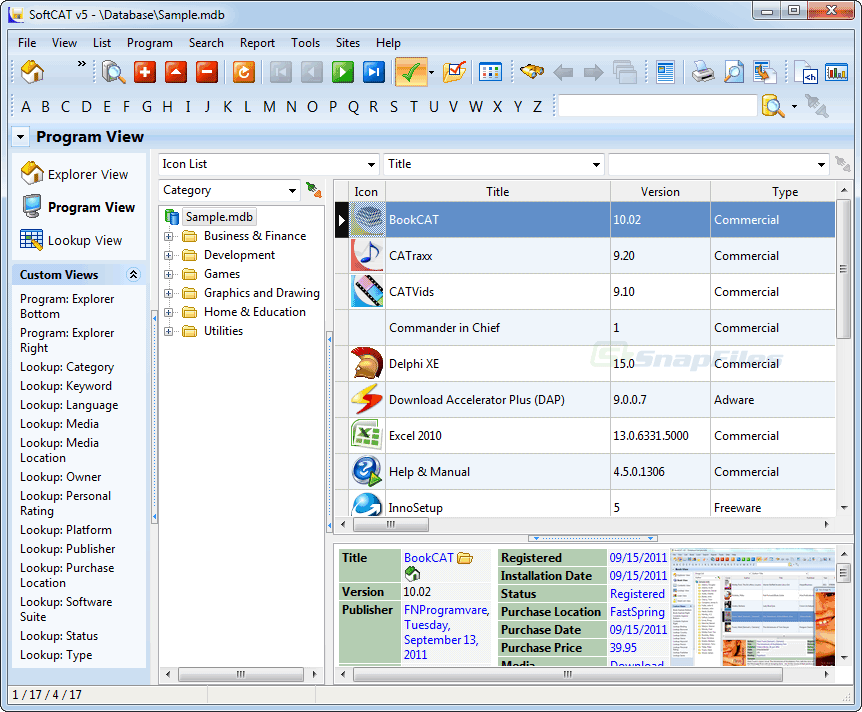This screenshot has width=862, height=712.
Task: Click the details pane horizontal scrollbar thumb
Action: 568,674
